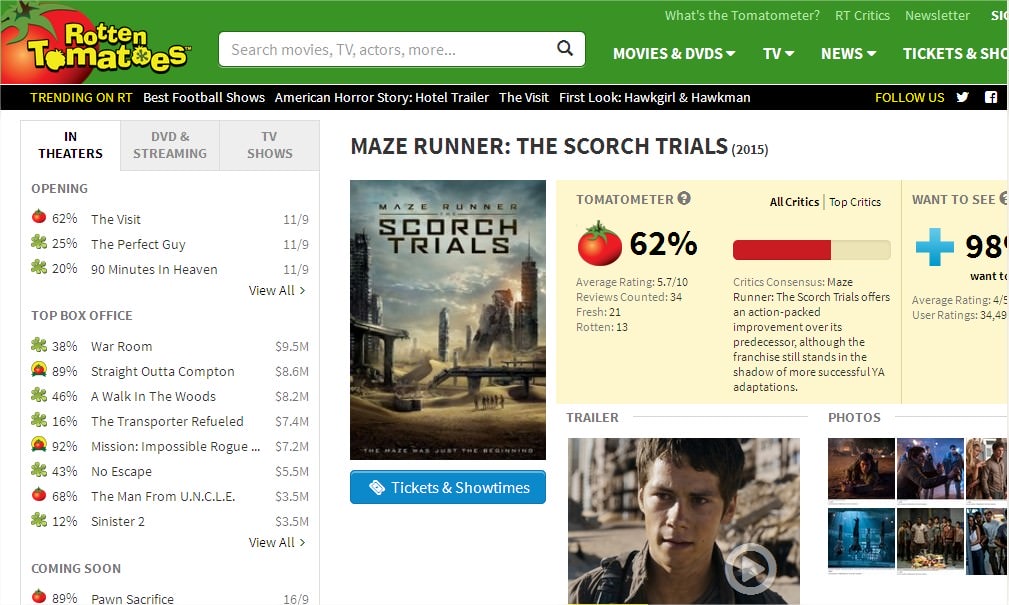Open the Twitter follow icon
1009x605 pixels.
pyautogui.click(x=962, y=97)
